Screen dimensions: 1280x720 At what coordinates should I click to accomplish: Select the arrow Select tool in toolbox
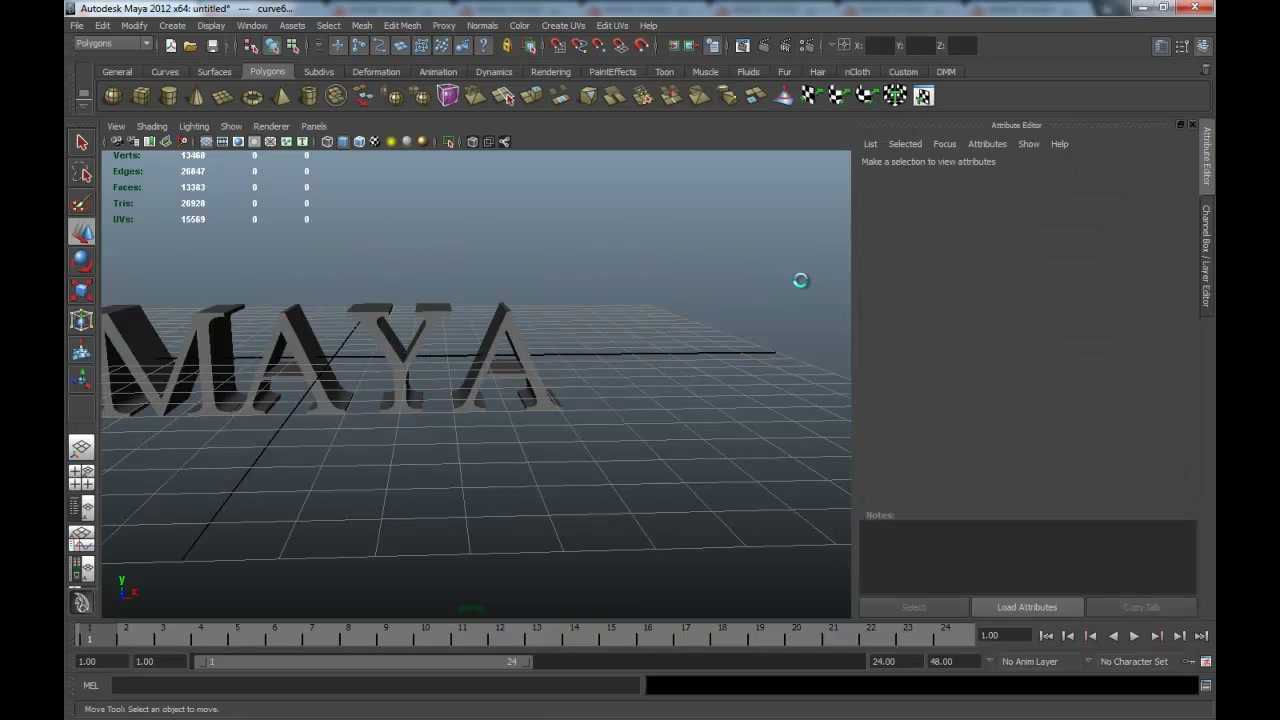click(x=82, y=143)
